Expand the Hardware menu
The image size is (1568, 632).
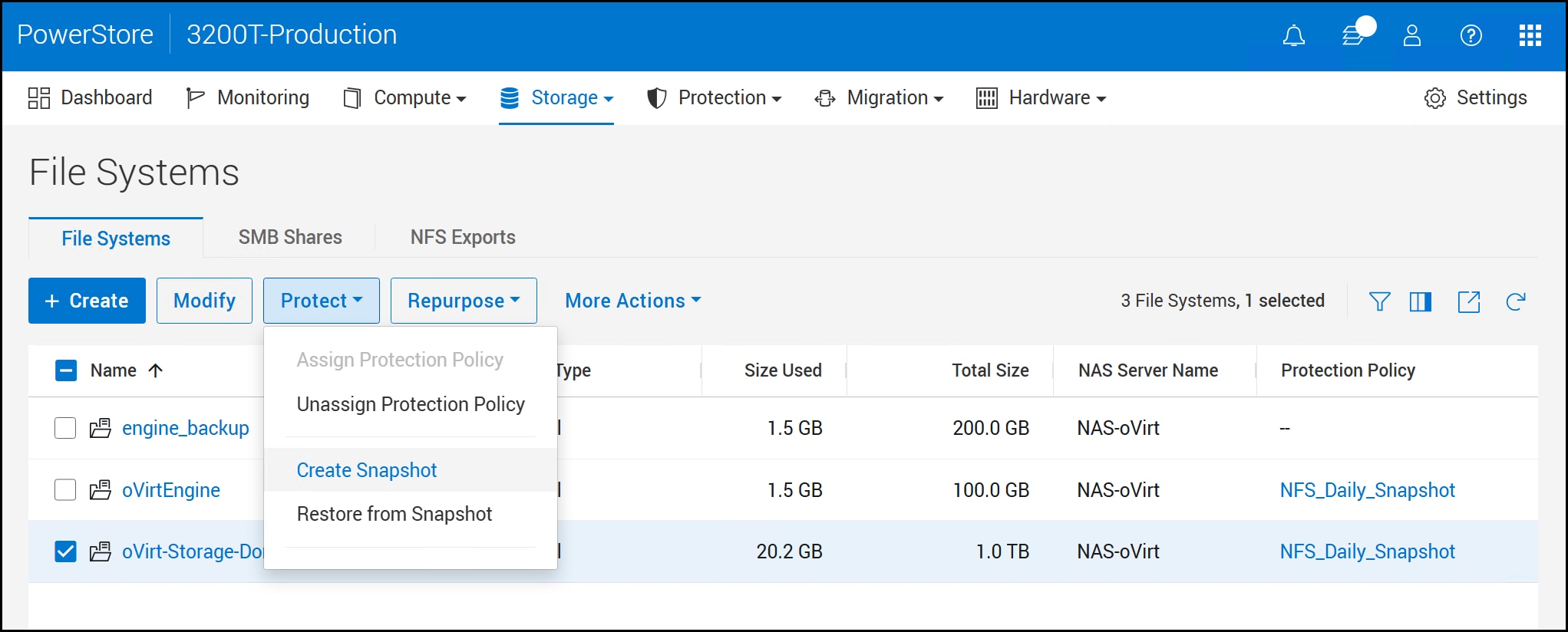[1041, 98]
